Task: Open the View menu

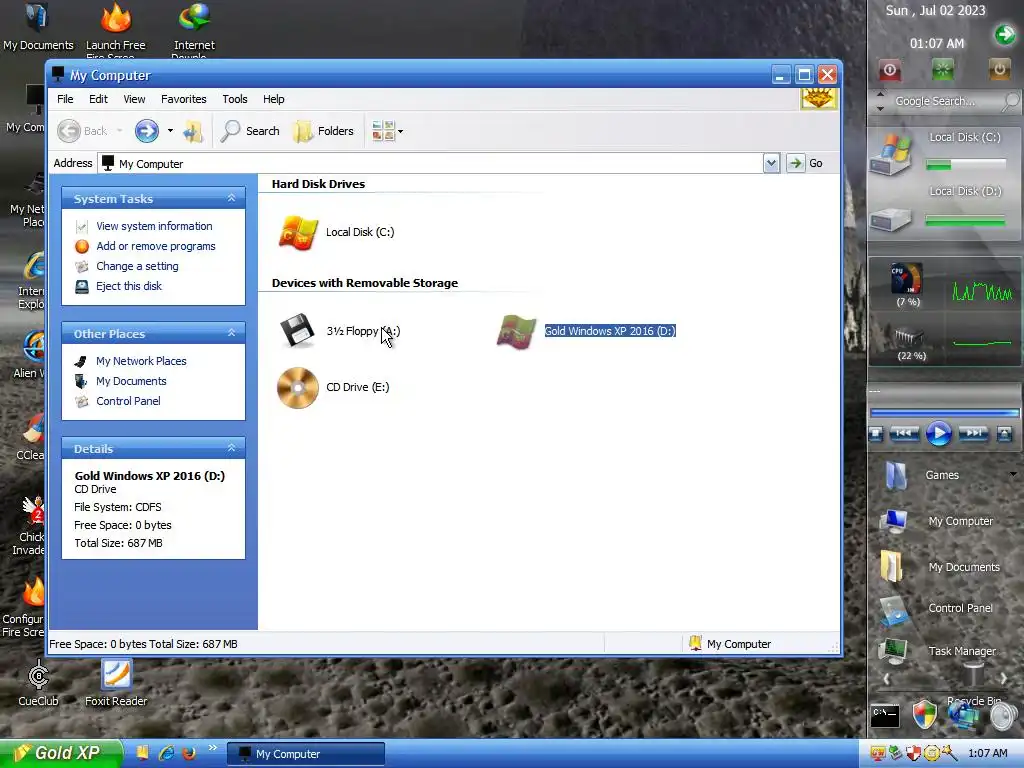Action: point(135,99)
